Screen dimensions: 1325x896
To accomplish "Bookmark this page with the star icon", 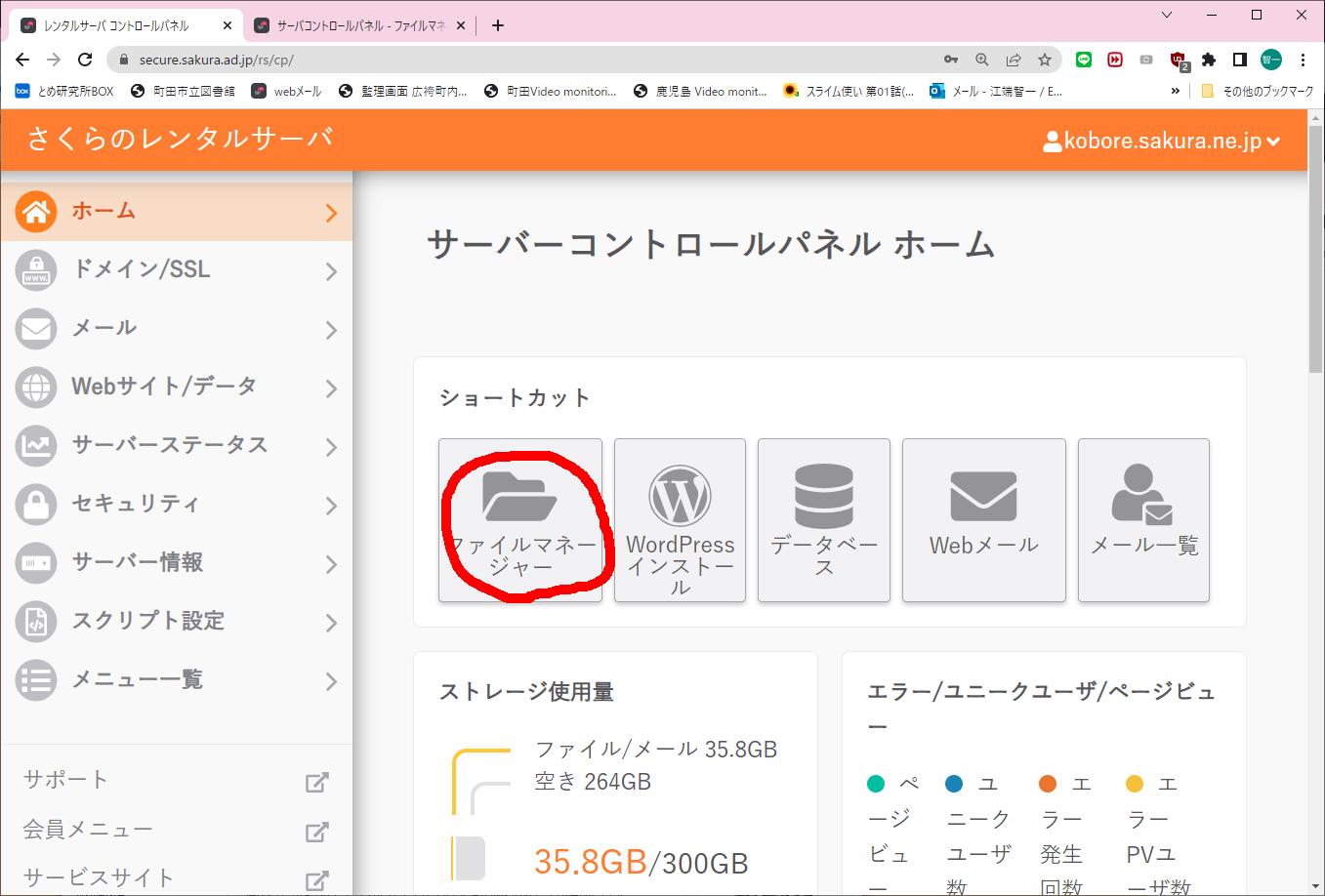I will coord(1045,60).
